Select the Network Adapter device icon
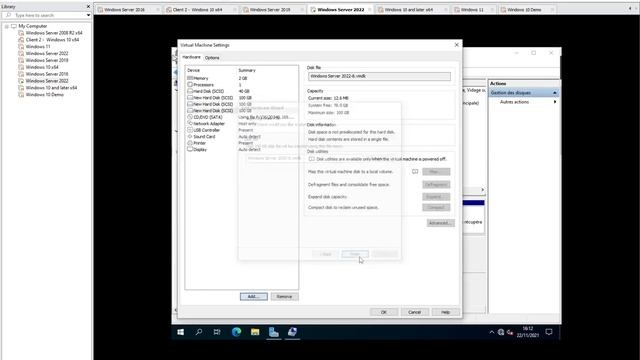 coord(190,123)
